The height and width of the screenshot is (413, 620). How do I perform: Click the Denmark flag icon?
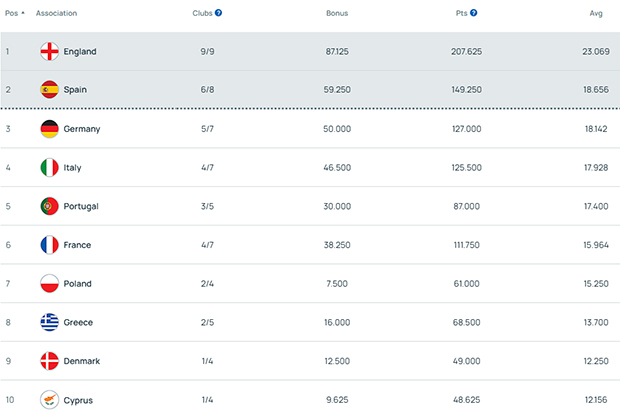tap(49, 361)
